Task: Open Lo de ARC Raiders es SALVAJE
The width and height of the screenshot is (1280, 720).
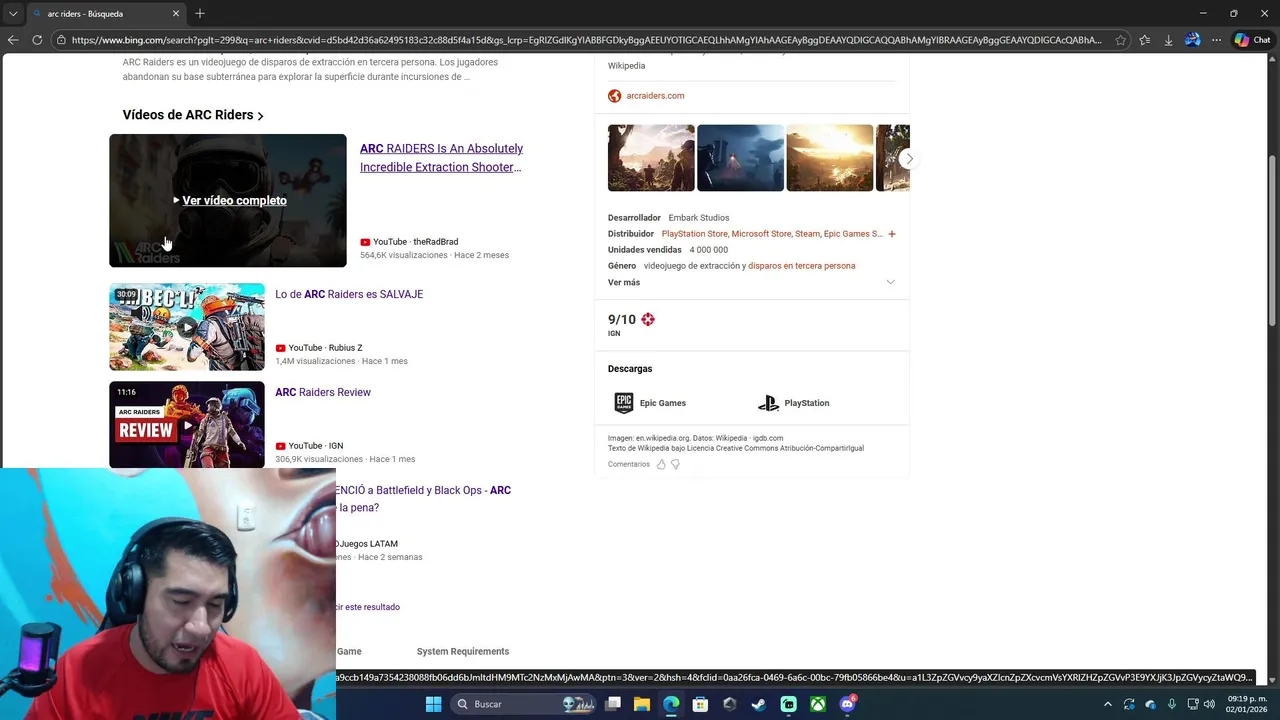Action: tap(349, 294)
